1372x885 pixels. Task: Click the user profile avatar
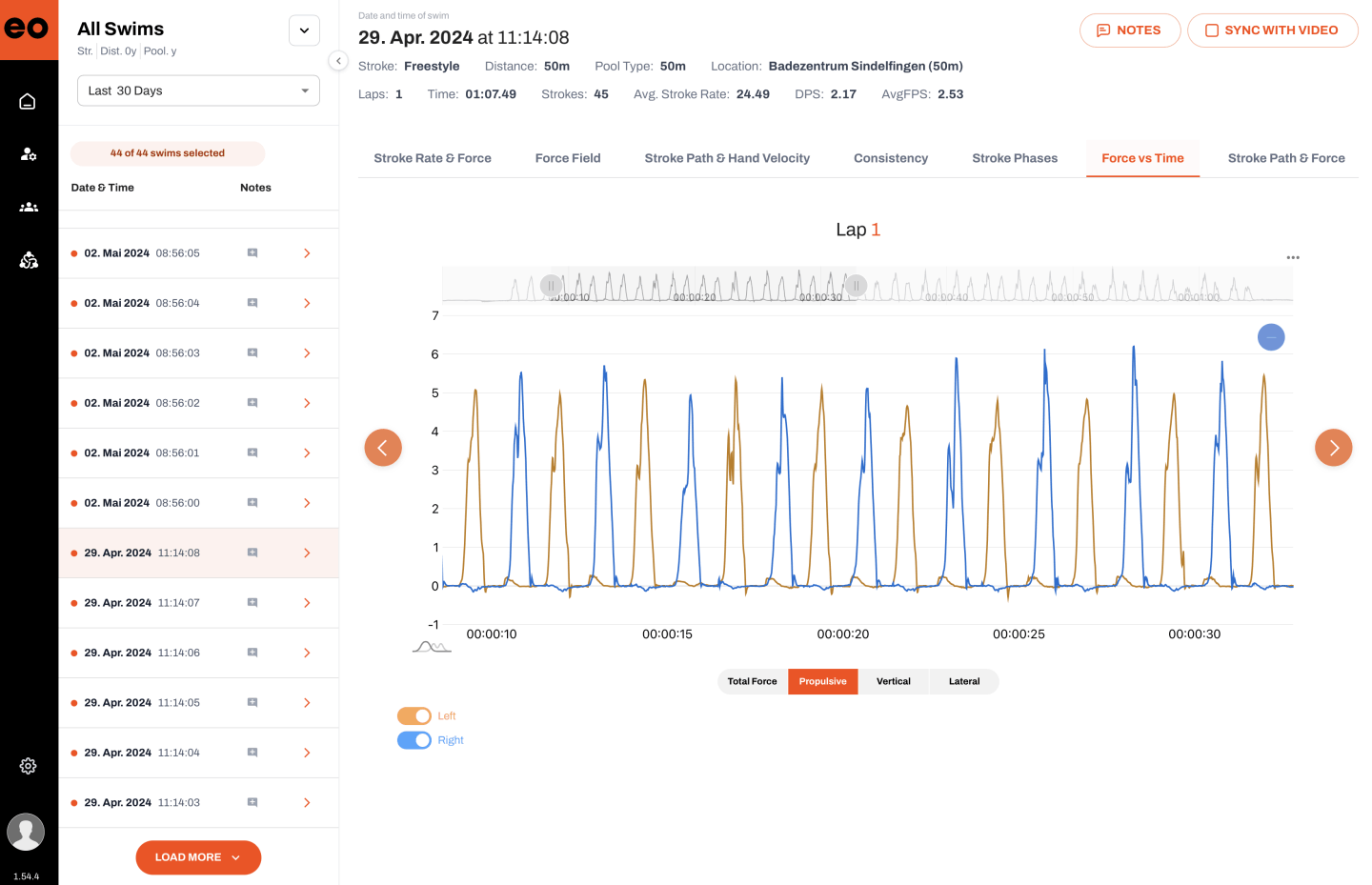click(x=26, y=832)
